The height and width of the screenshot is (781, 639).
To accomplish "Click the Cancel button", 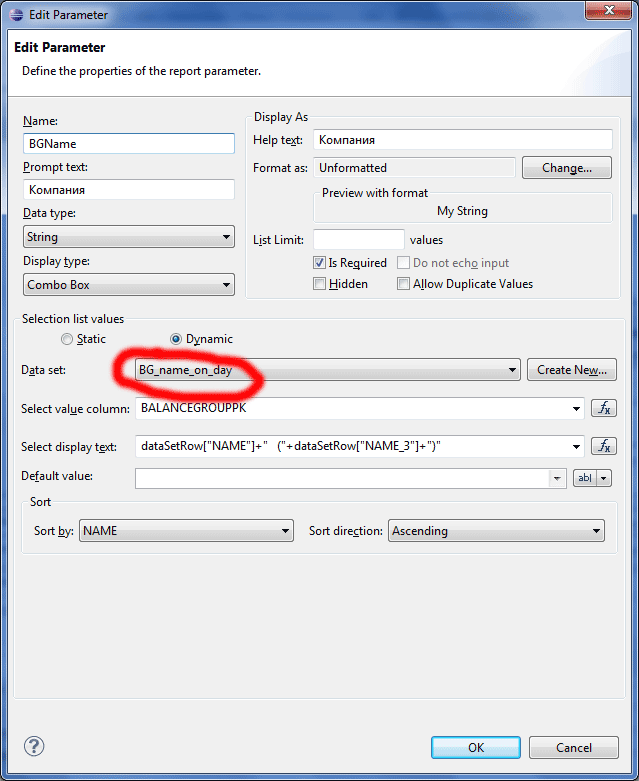I will click(x=574, y=748).
